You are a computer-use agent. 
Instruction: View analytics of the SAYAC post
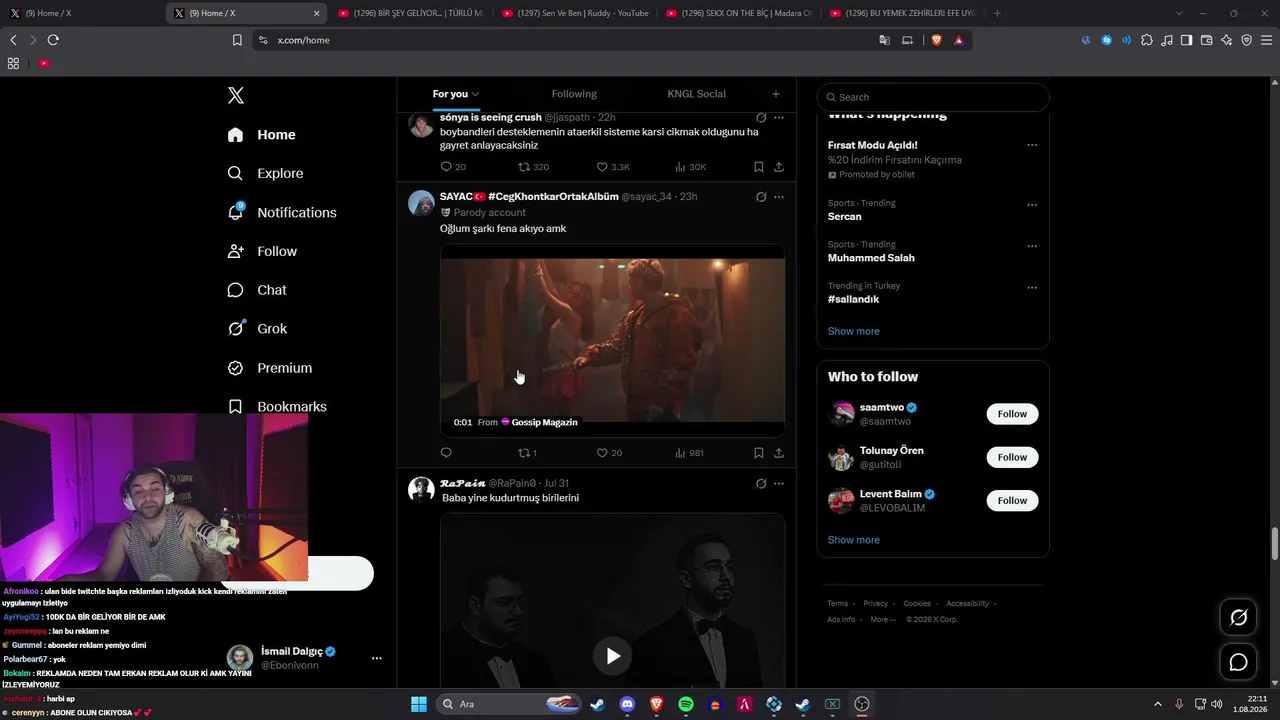click(x=689, y=453)
